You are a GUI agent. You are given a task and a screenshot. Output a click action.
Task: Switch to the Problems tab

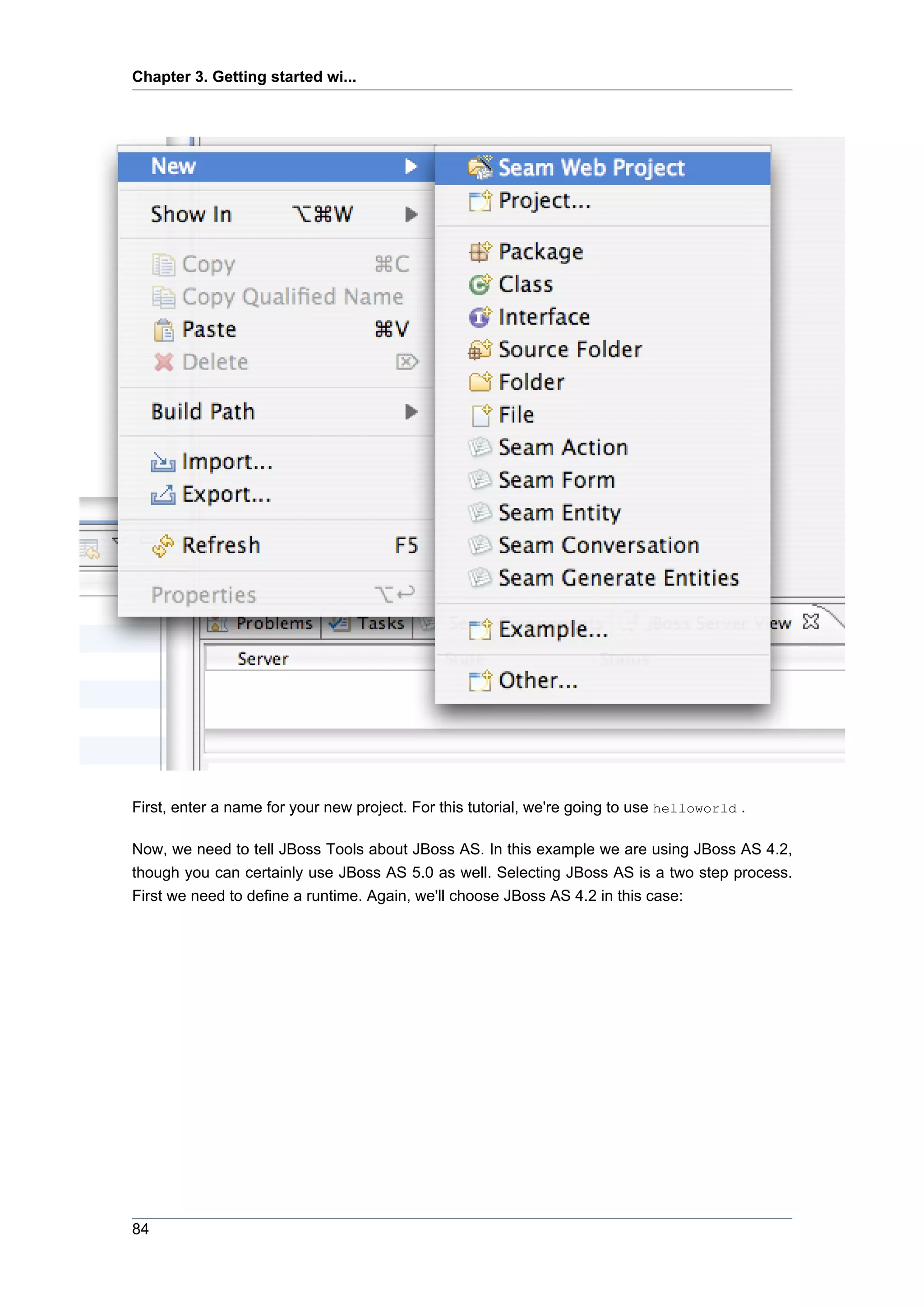261,624
